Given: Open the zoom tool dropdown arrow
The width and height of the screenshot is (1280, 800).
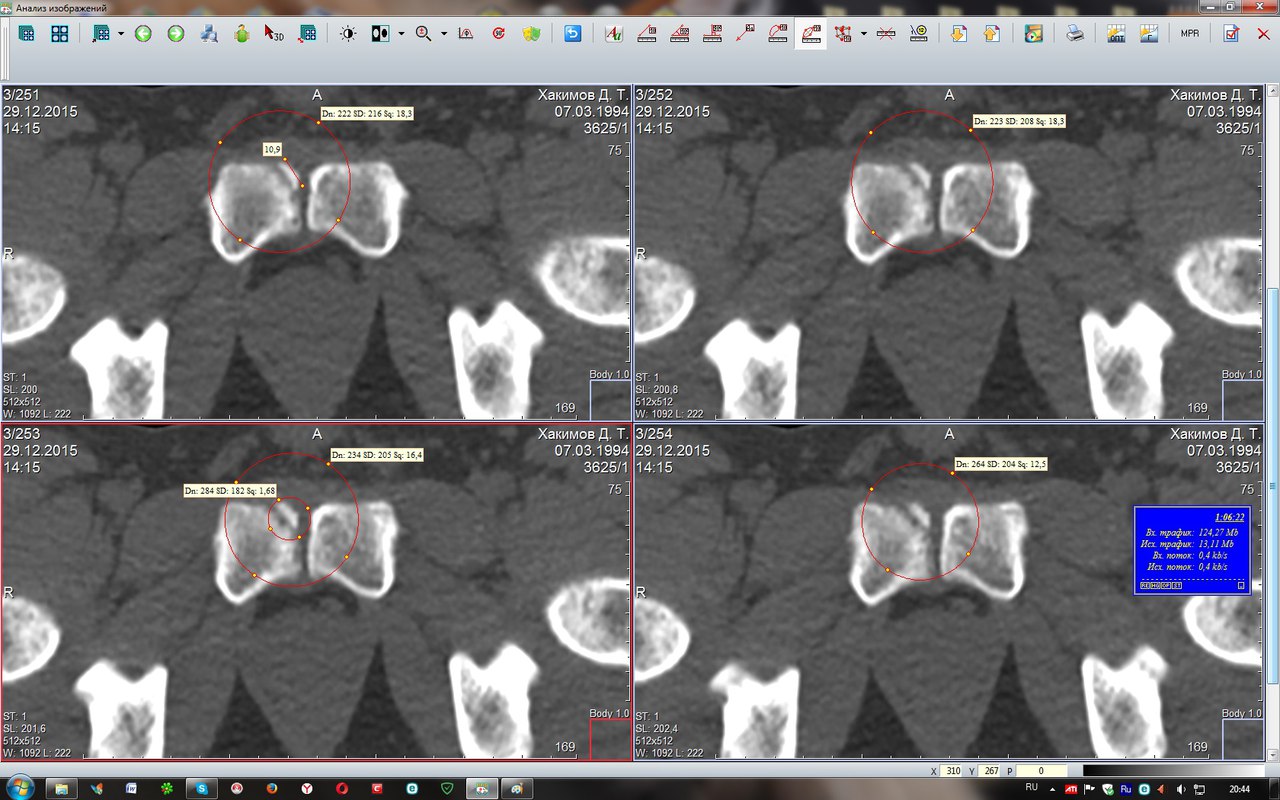Looking at the screenshot, I should point(443,33).
